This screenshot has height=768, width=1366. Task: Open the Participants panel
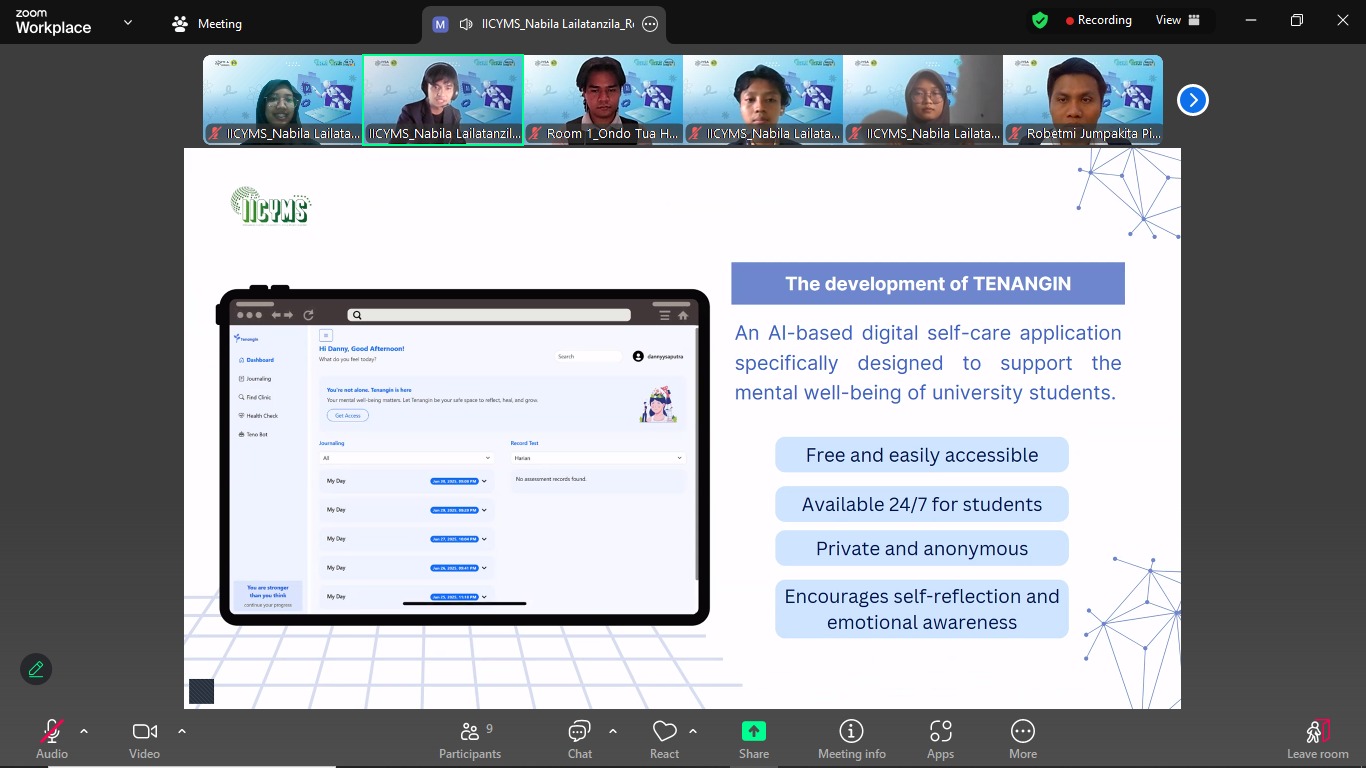click(469, 740)
